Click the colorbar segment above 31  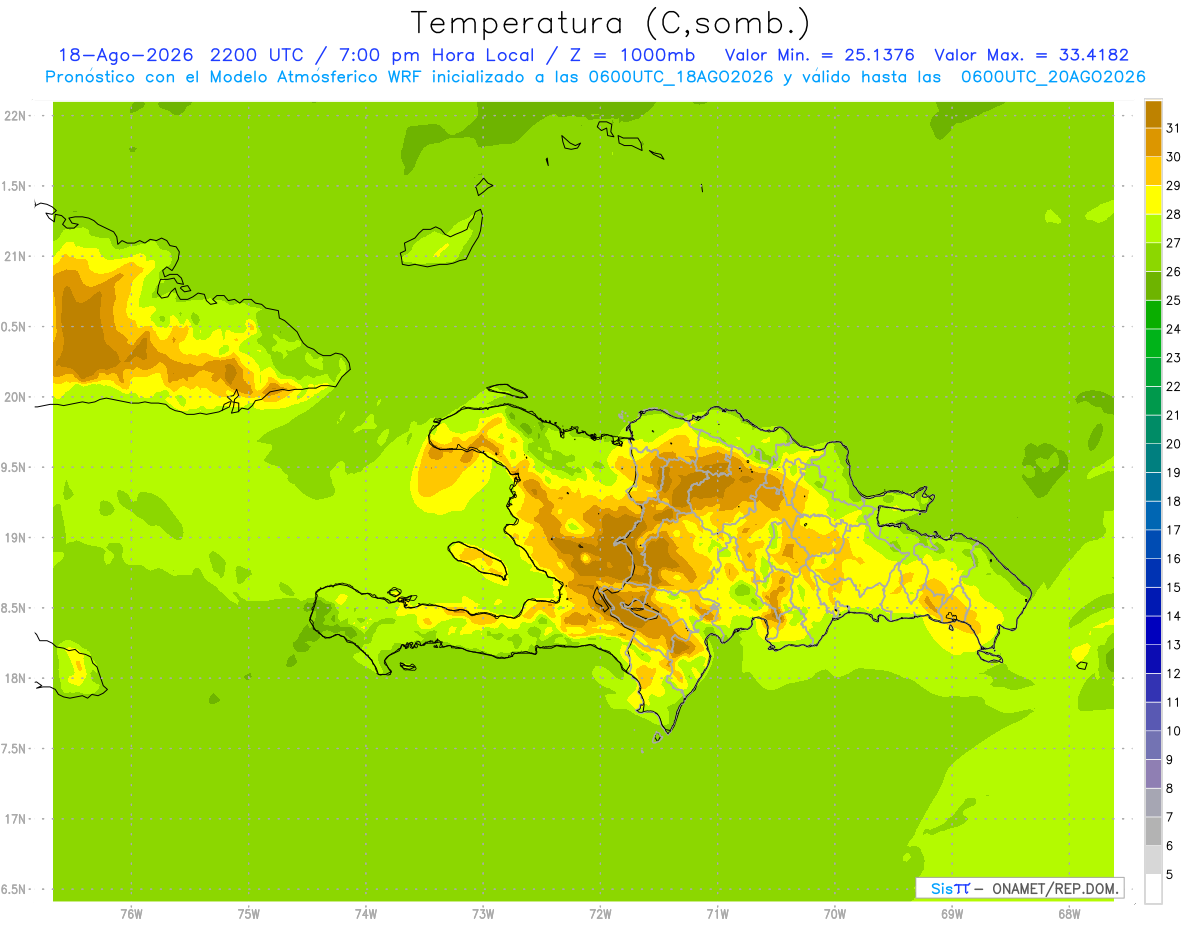[x=1153, y=114]
